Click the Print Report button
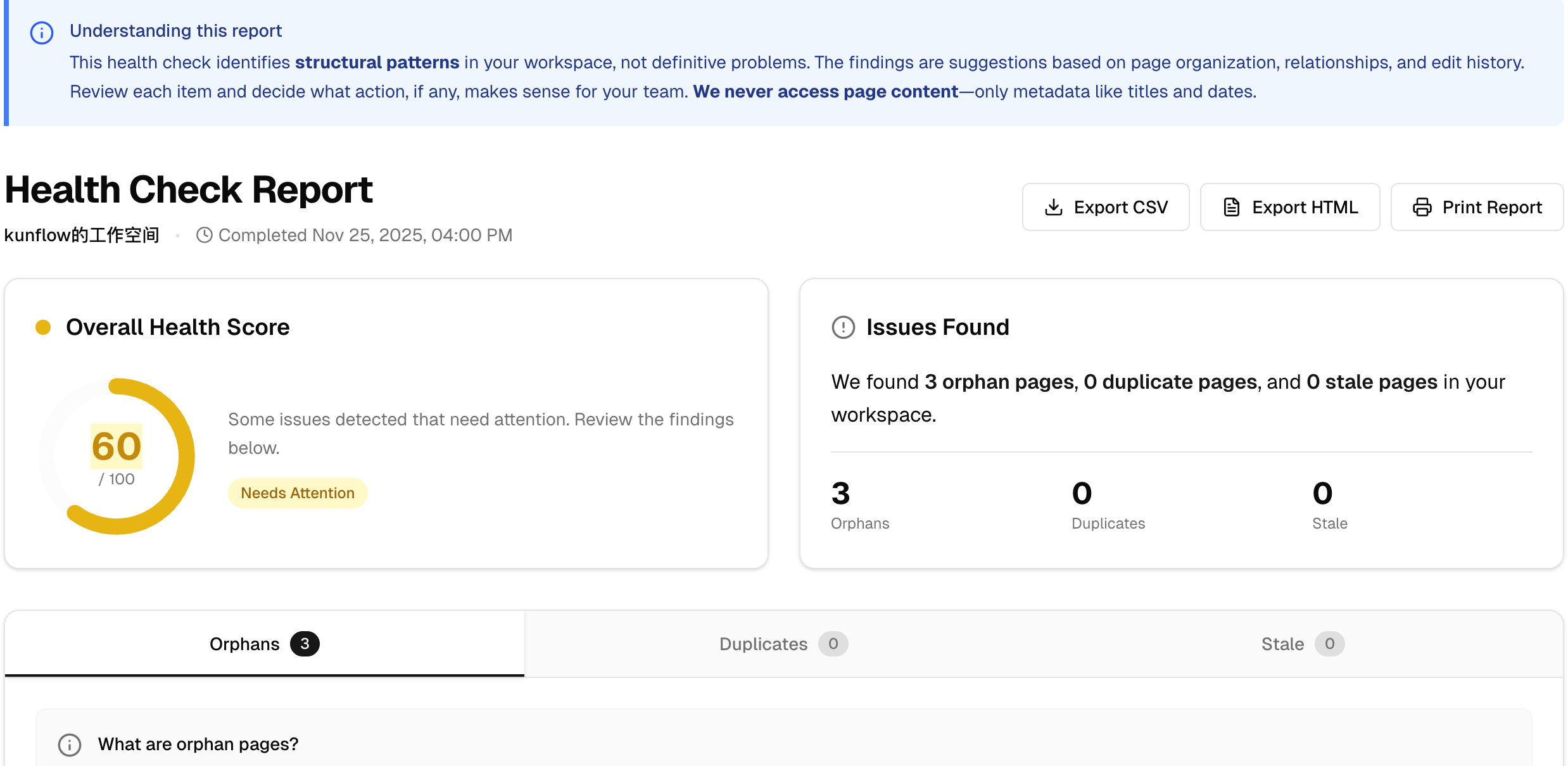This screenshot has width=1568, height=766. (x=1477, y=207)
